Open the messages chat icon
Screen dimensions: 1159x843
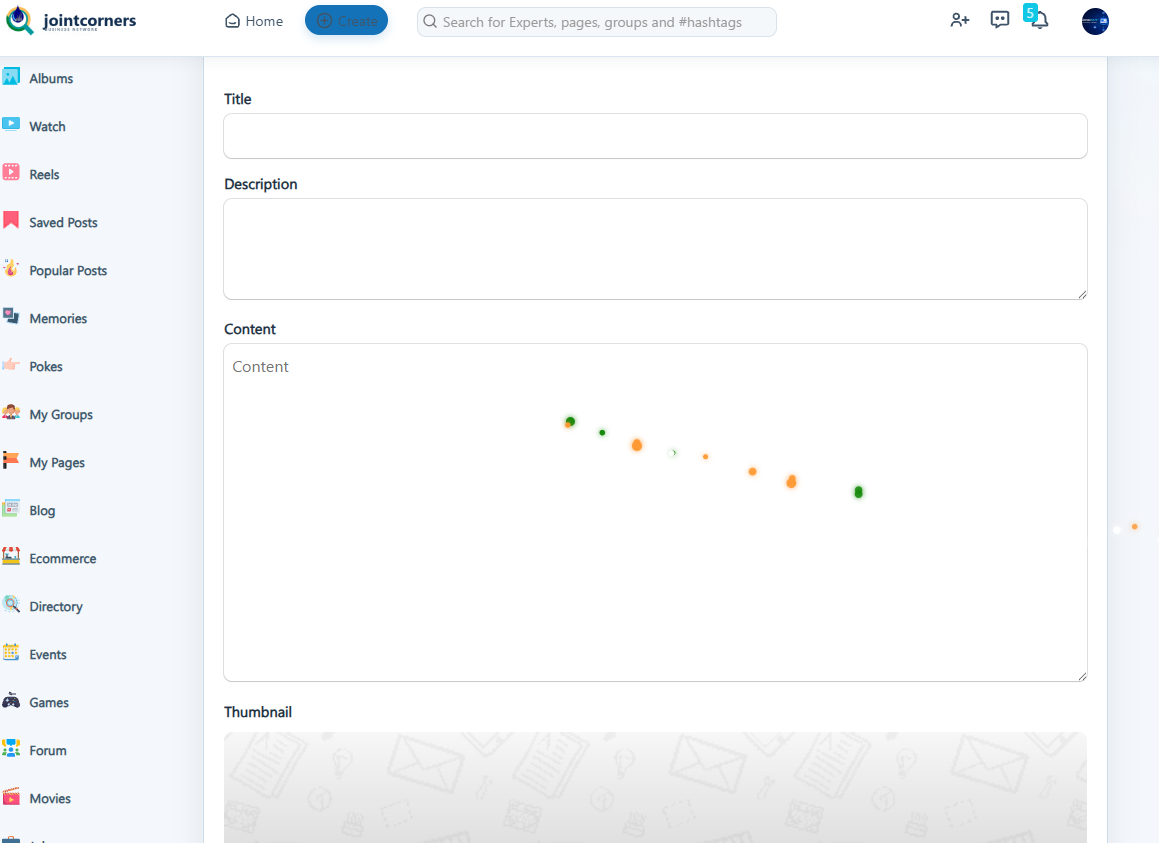(999, 20)
